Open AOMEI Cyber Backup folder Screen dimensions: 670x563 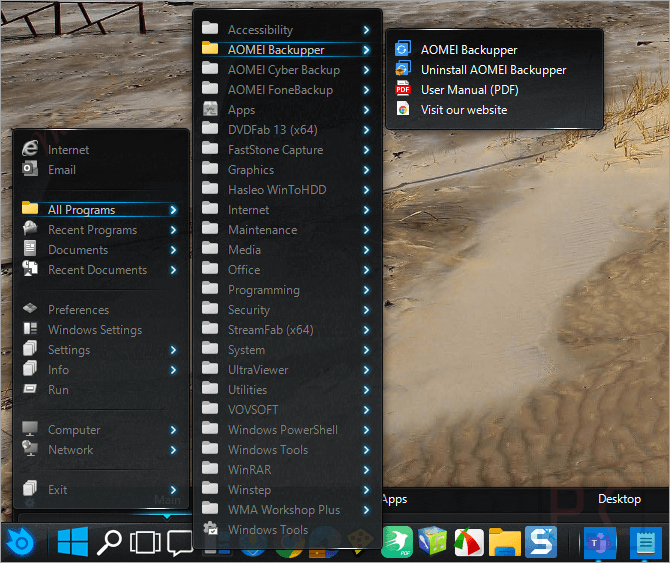click(285, 70)
